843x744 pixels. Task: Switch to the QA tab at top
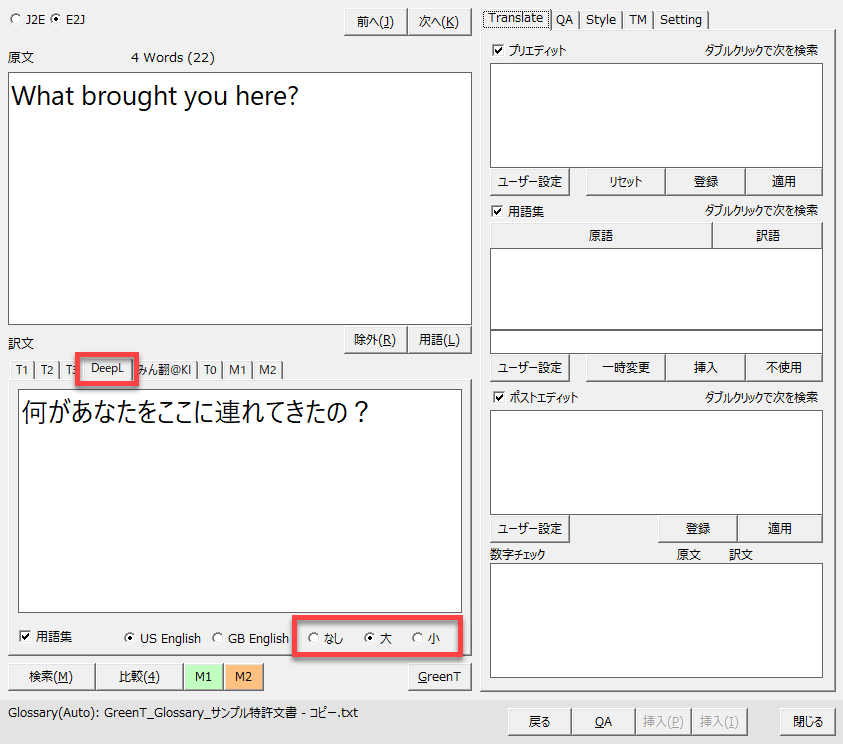pyautogui.click(x=565, y=19)
